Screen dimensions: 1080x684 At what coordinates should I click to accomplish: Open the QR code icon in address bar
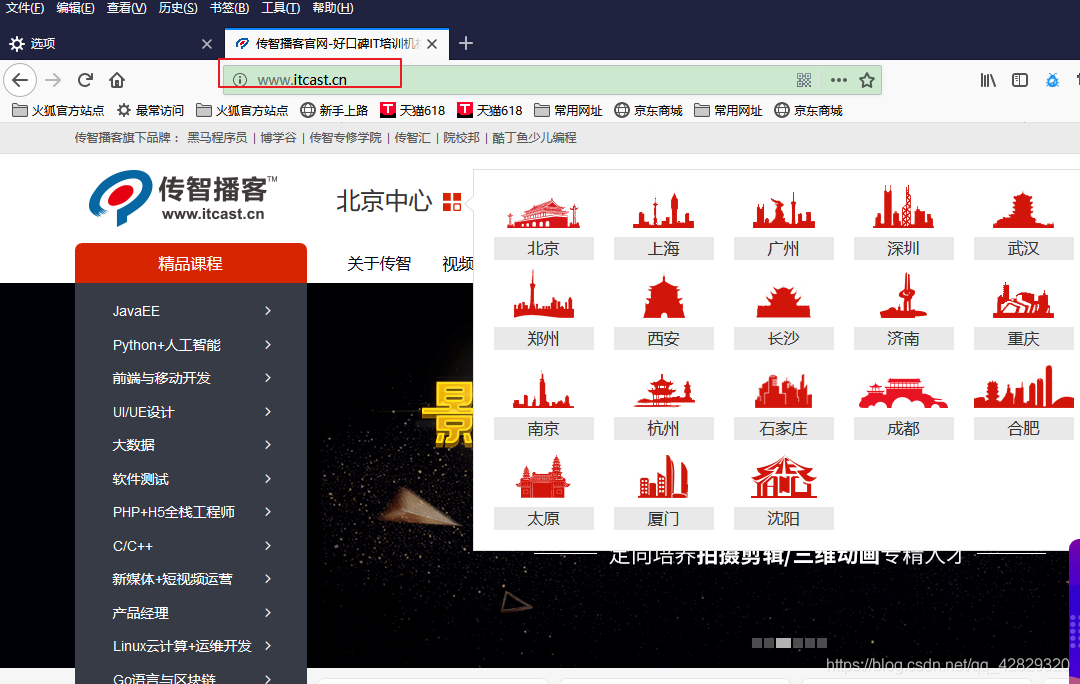(x=804, y=80)
